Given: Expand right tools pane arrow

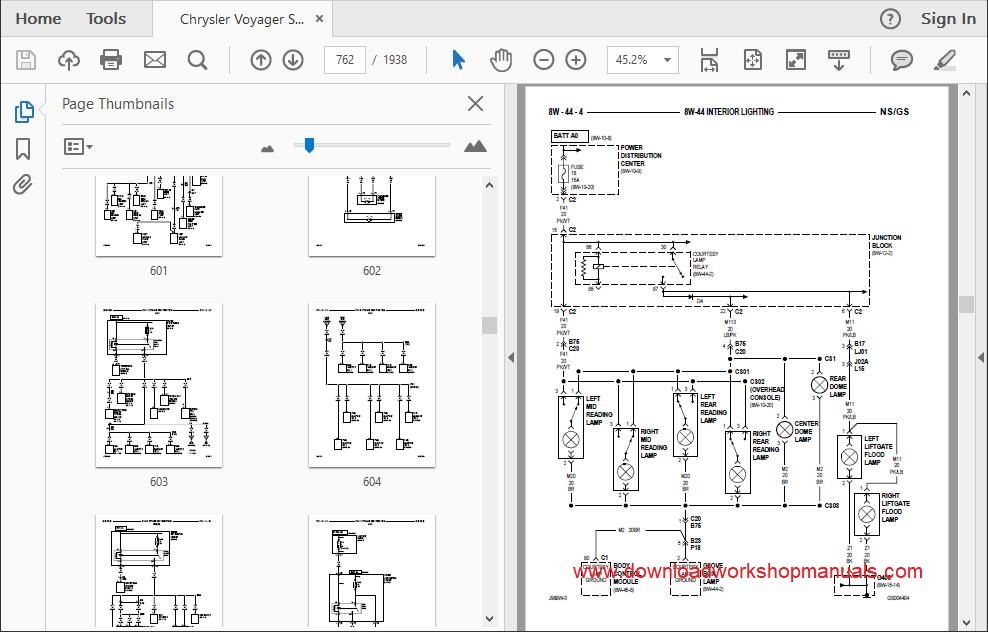Looking at the screenshot, I should tap(980, 357).
